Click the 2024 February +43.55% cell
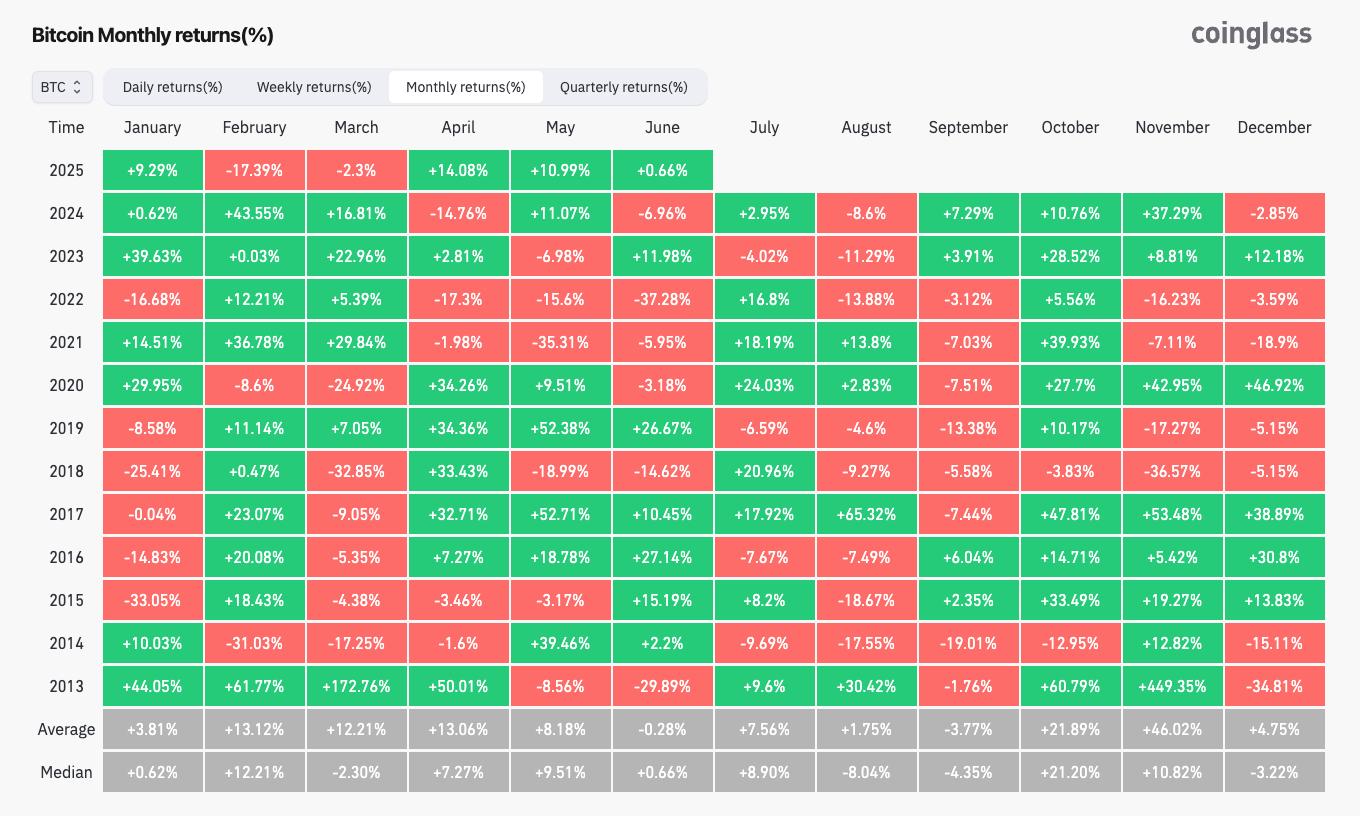Image resolution: width=1360 pixels, height=816 pixels. click(x=254, y=213)
